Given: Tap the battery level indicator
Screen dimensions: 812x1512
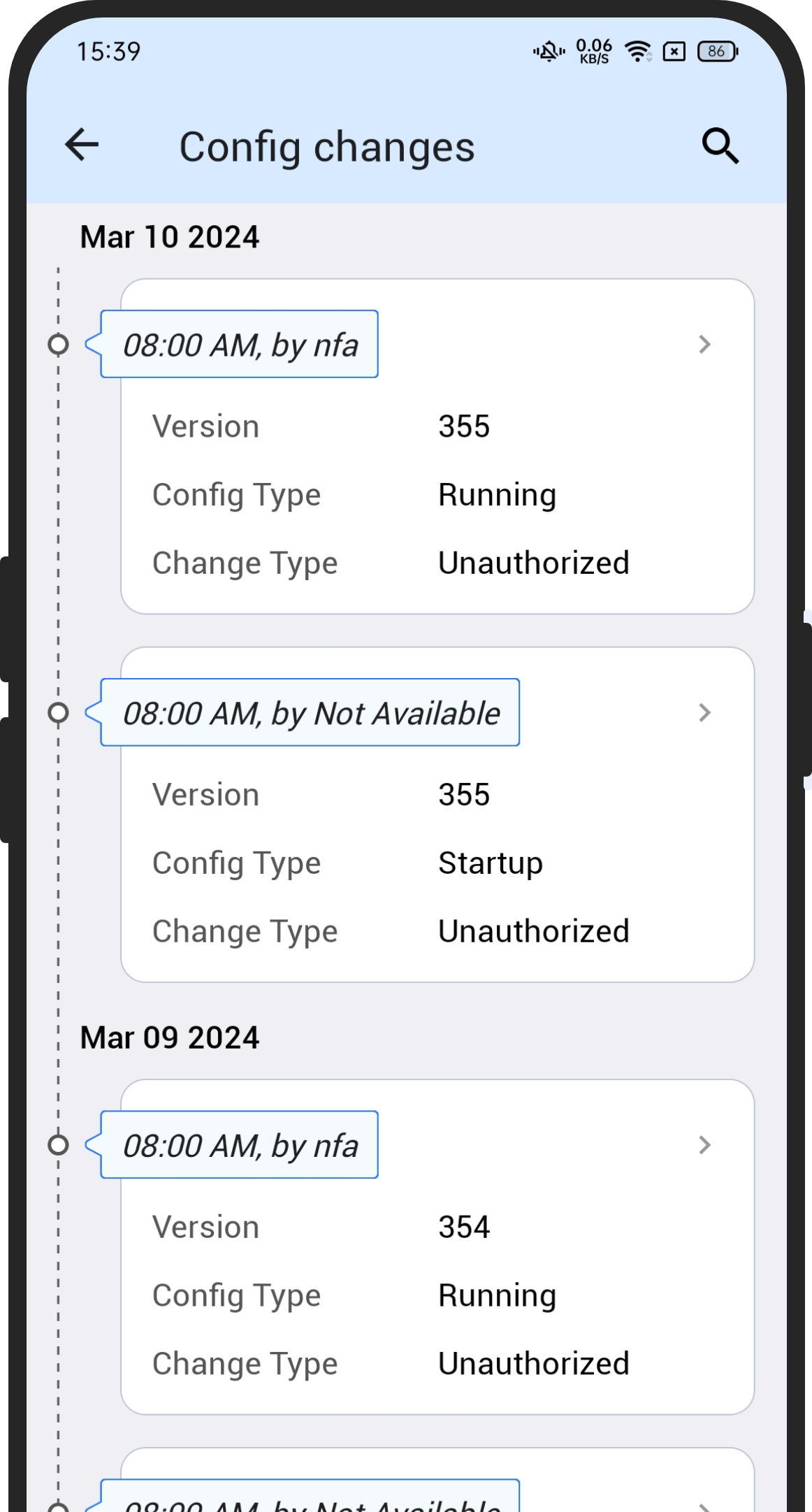Looking at the screenshot, I should (718, 52).
